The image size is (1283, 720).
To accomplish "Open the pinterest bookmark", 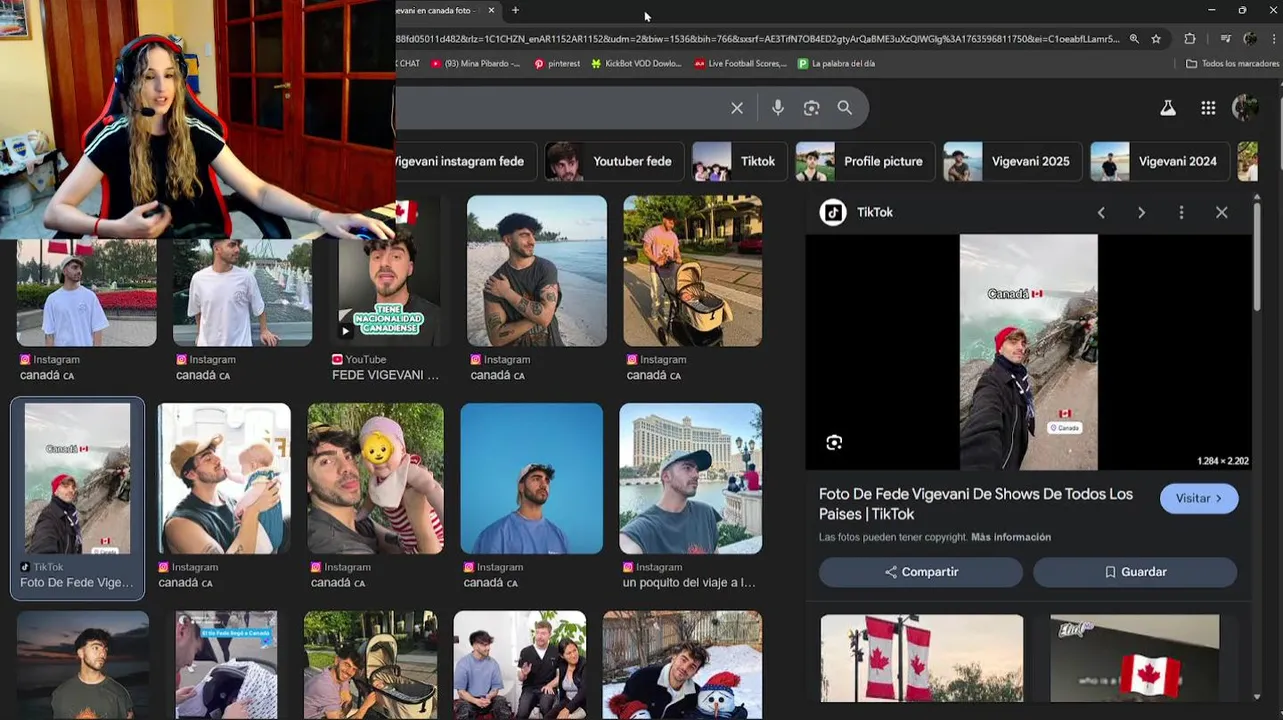I will click(x=557, y=63).
